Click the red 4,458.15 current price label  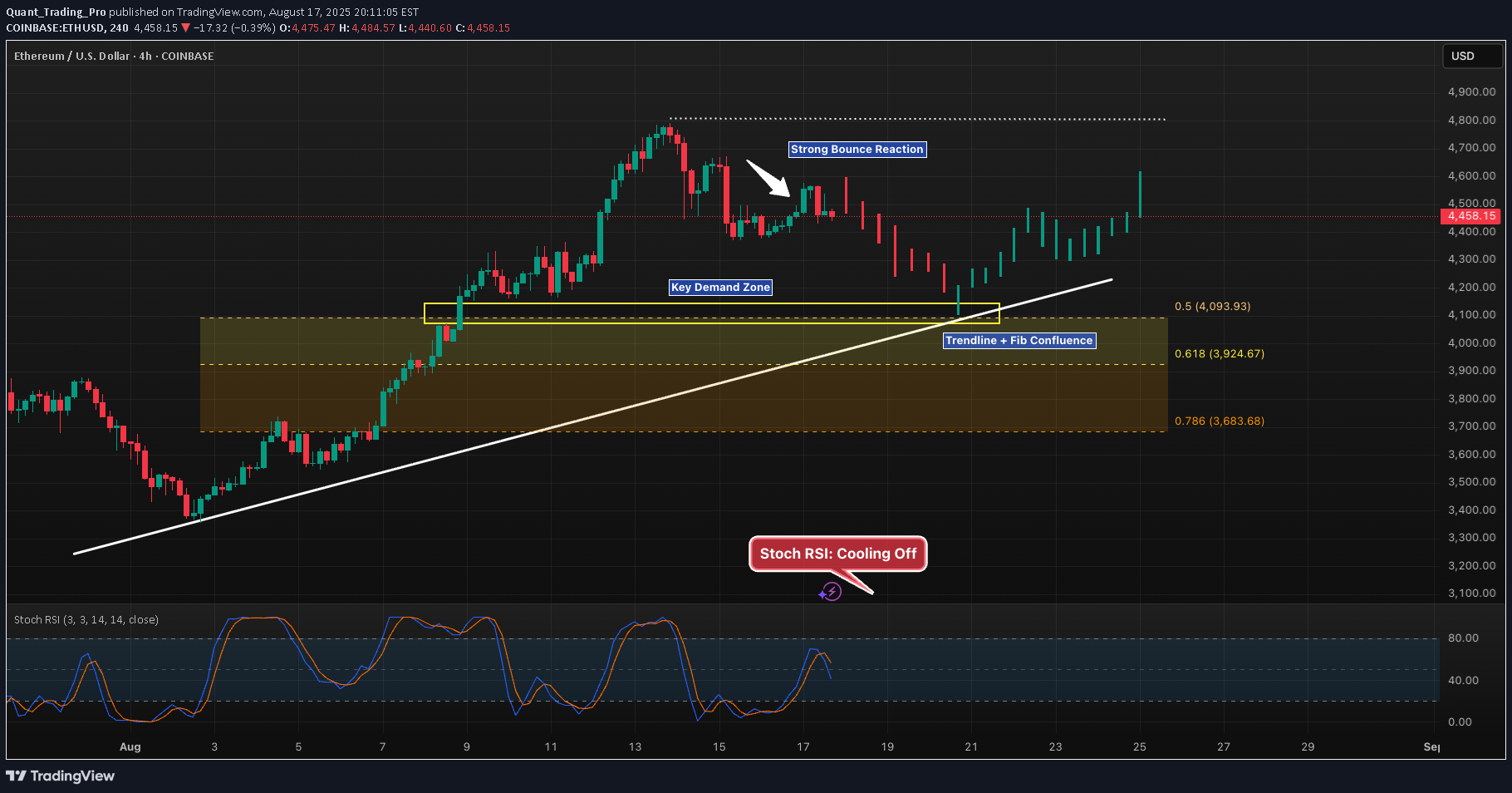[1471, 216]
